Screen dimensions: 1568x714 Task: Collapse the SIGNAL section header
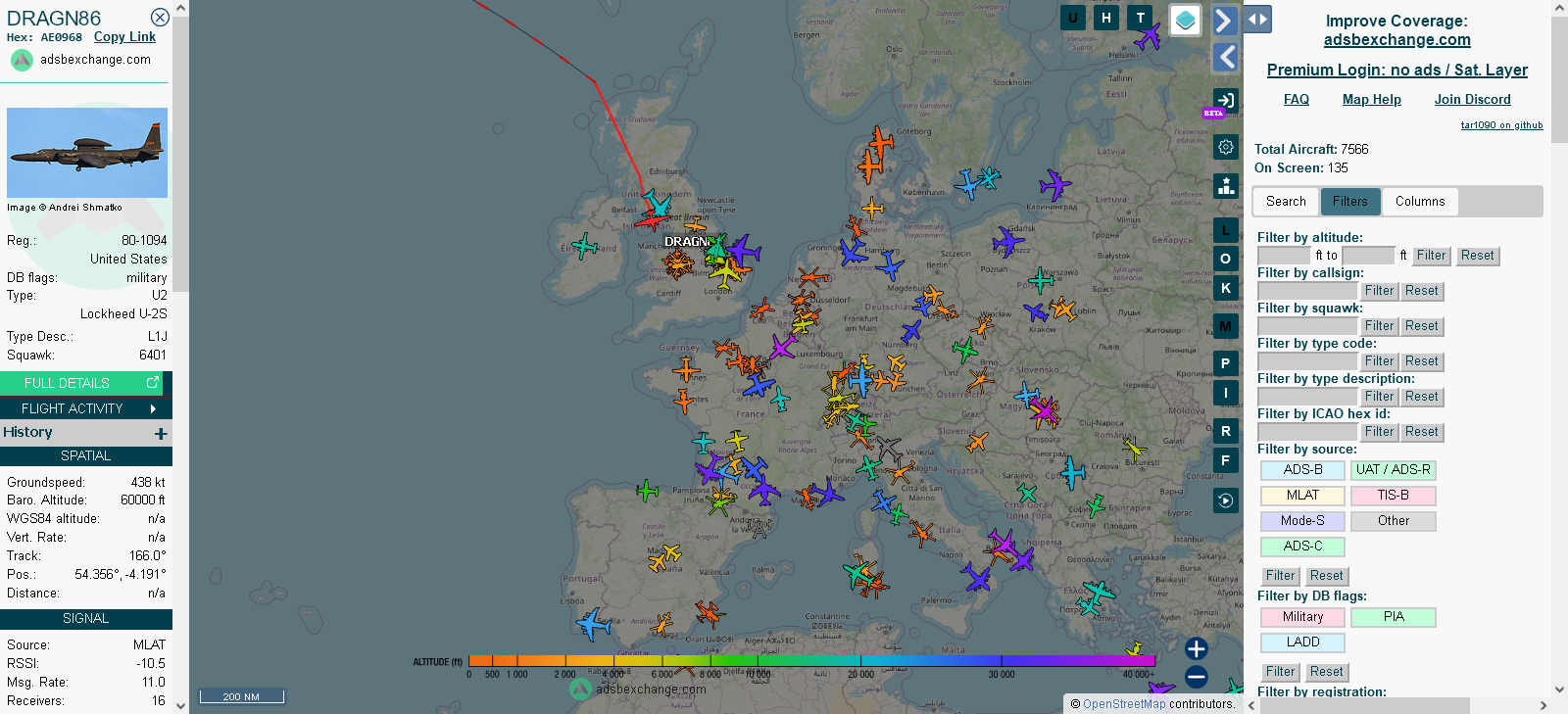pyautogui.click(x=86, y=619)
